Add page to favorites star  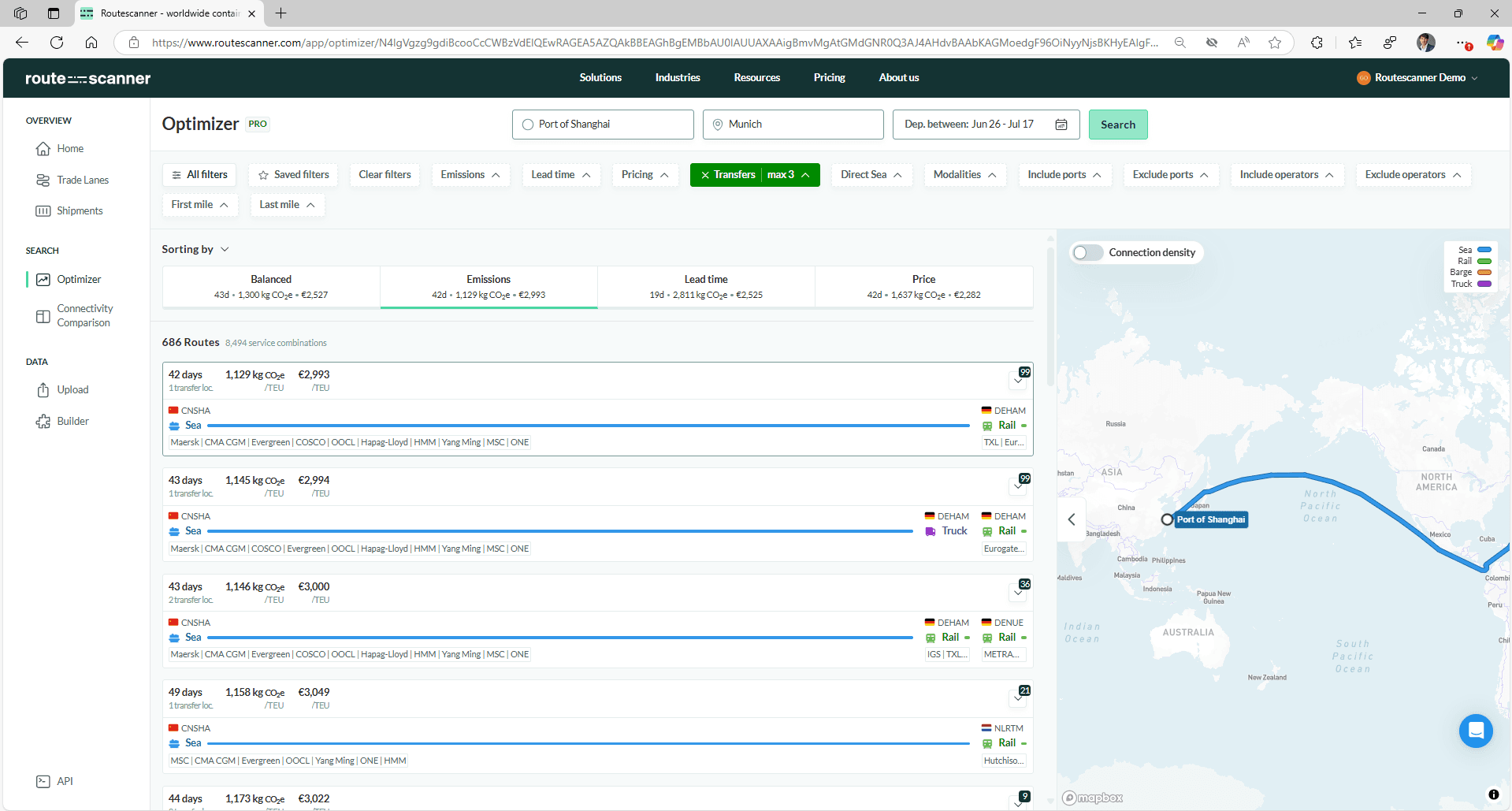1275,43
